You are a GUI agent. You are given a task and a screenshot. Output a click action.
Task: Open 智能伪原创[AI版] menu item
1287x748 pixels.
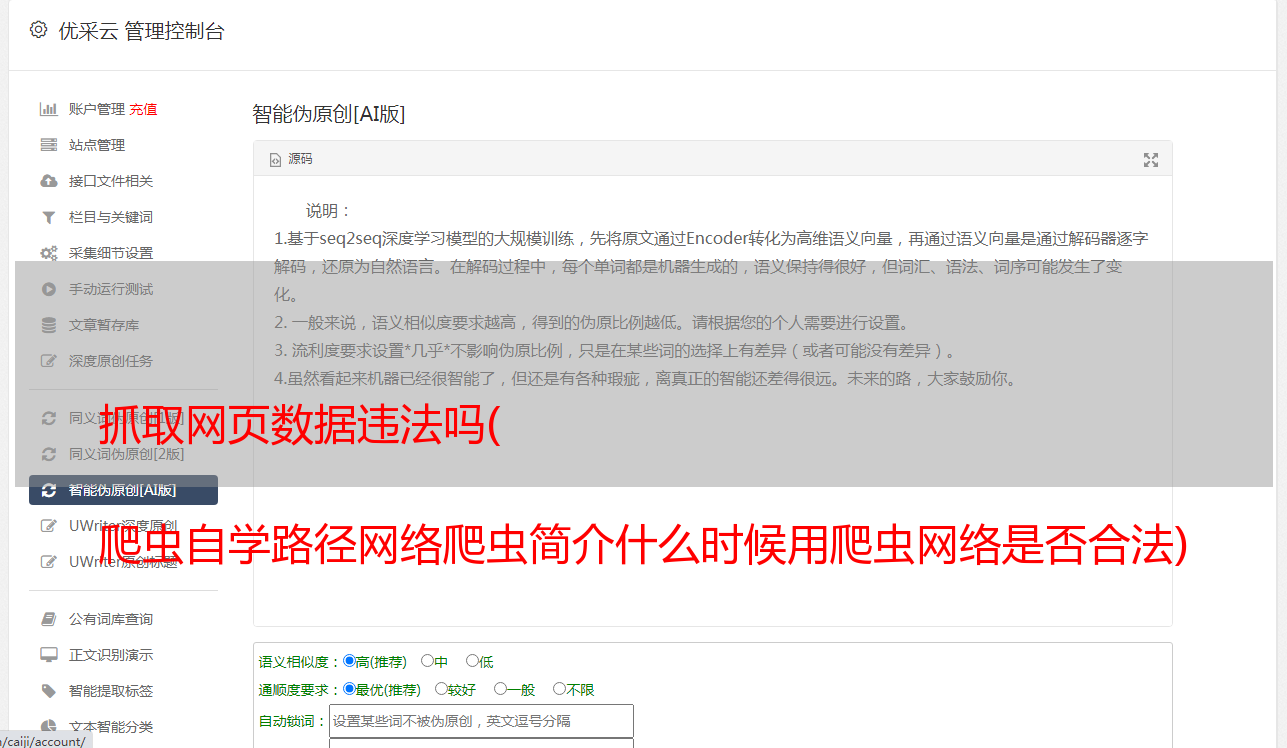coord(123,490)
